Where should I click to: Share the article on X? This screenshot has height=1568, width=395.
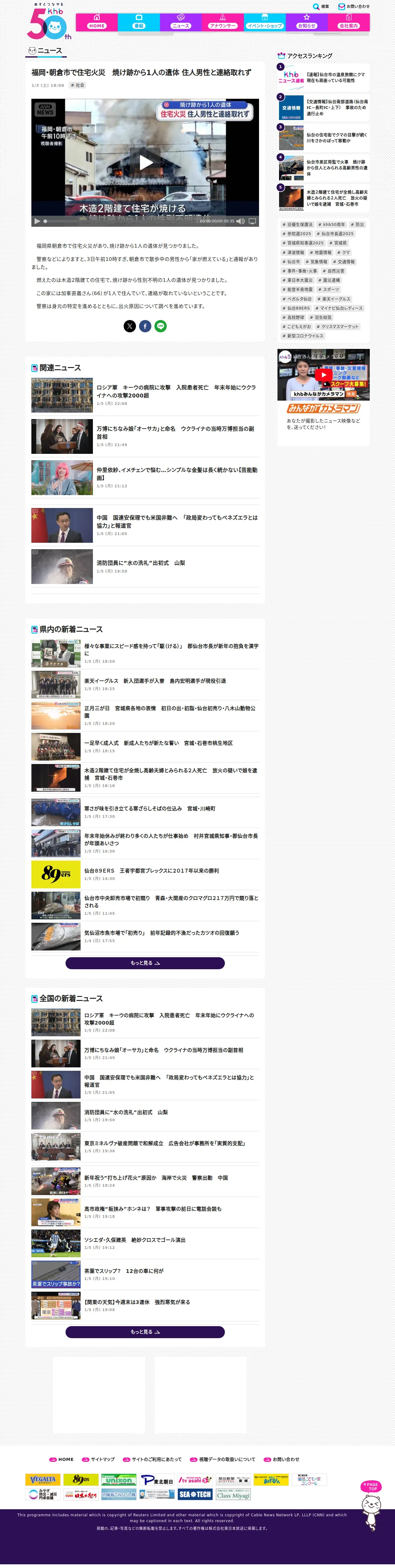pyautogui.click(x=130, y=326)
